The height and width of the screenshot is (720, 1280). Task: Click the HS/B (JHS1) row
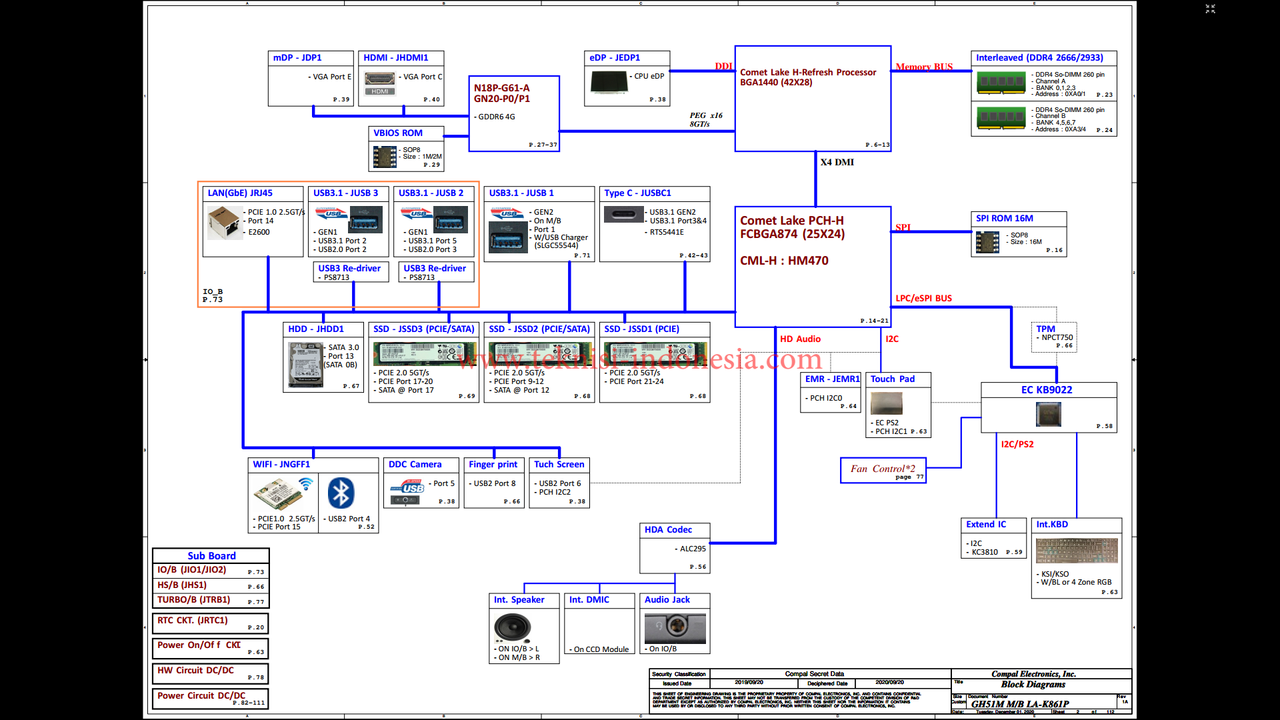[211, 586]
